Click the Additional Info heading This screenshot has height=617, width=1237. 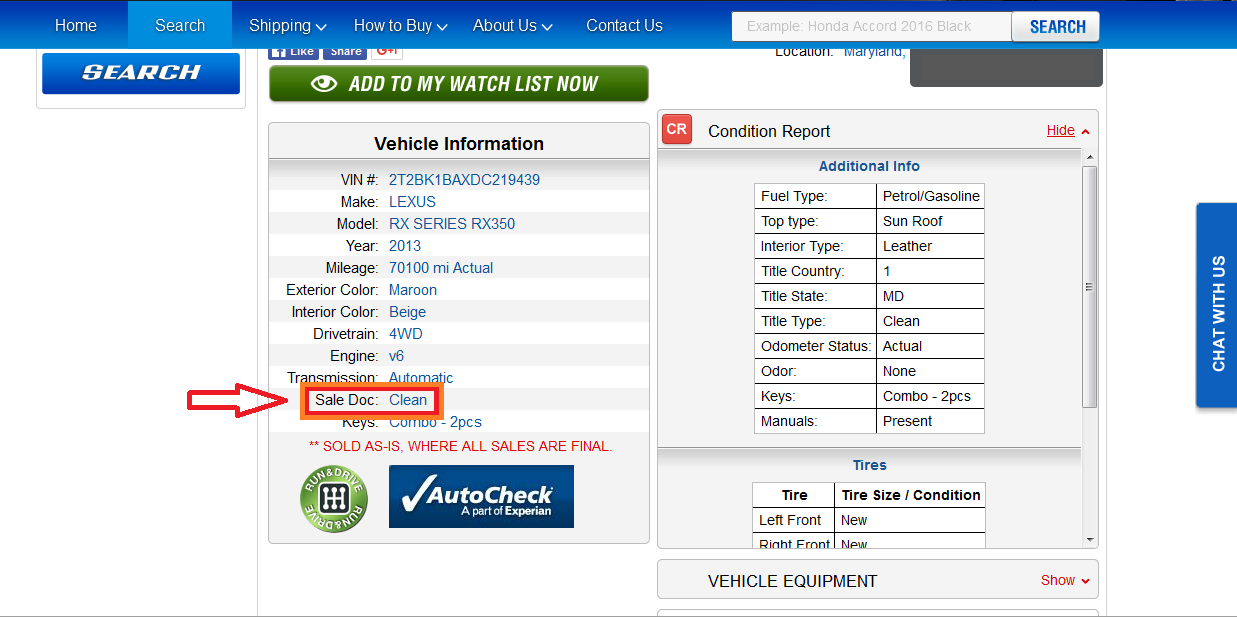coord(869,166)
